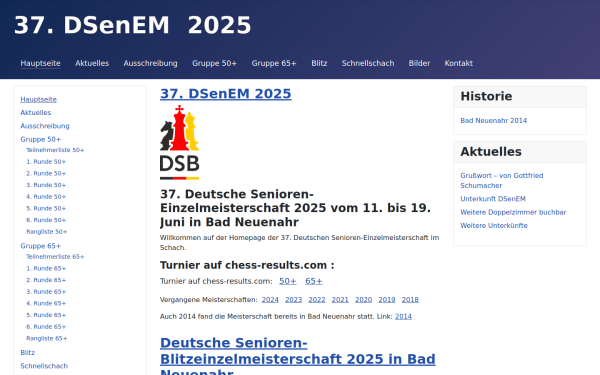Open the 2022 past championship link
This screenshot has width=600, height=375.
click(x=317, y=300)
